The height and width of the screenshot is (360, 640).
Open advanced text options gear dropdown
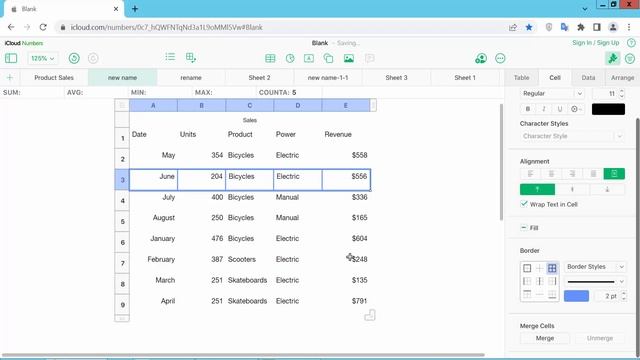click(576, 109)
